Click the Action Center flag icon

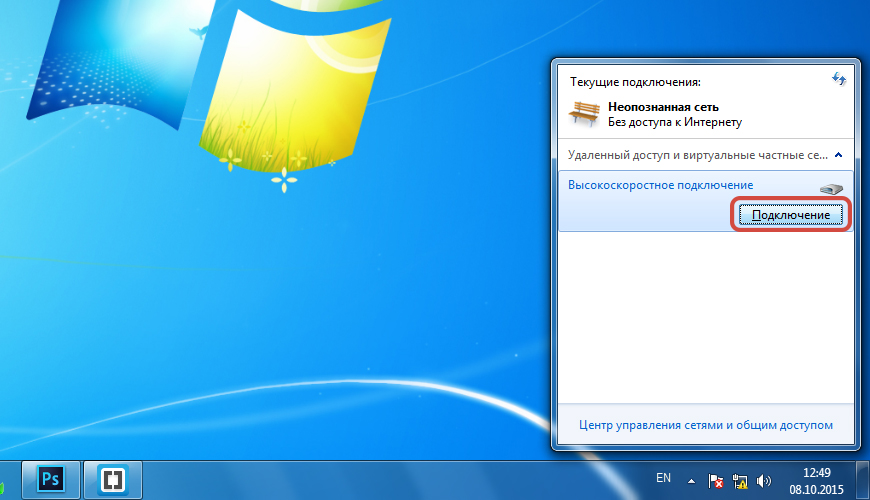click(716, 481)
